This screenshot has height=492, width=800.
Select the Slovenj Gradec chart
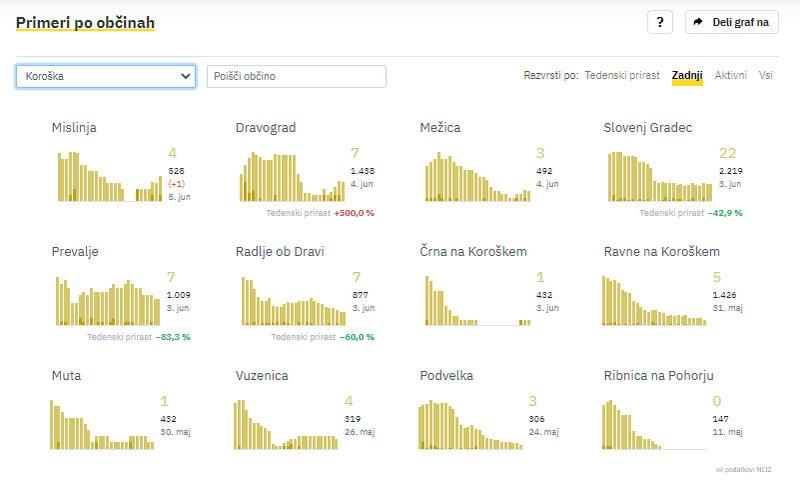(661, 176)
